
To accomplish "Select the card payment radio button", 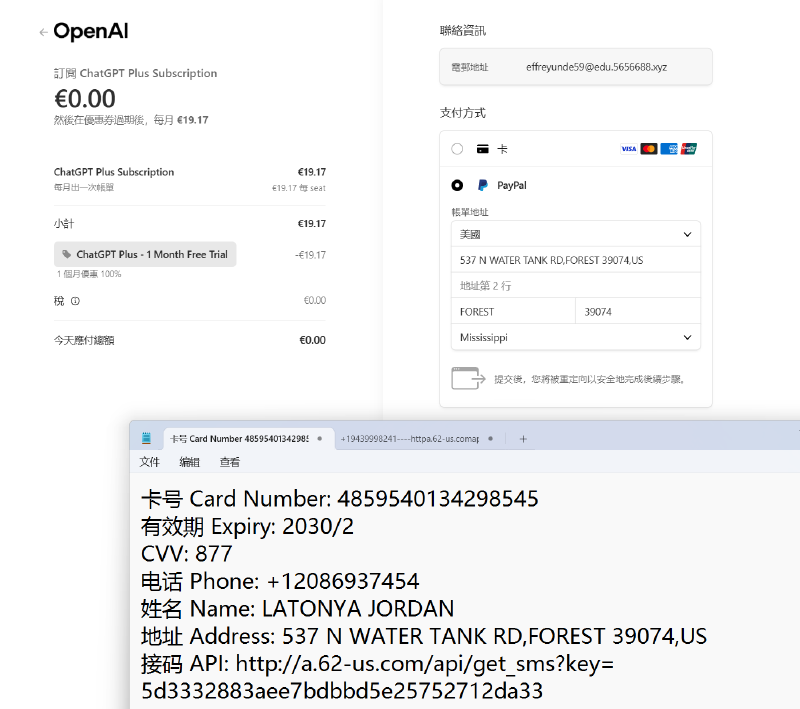I will tap(457, 149).
